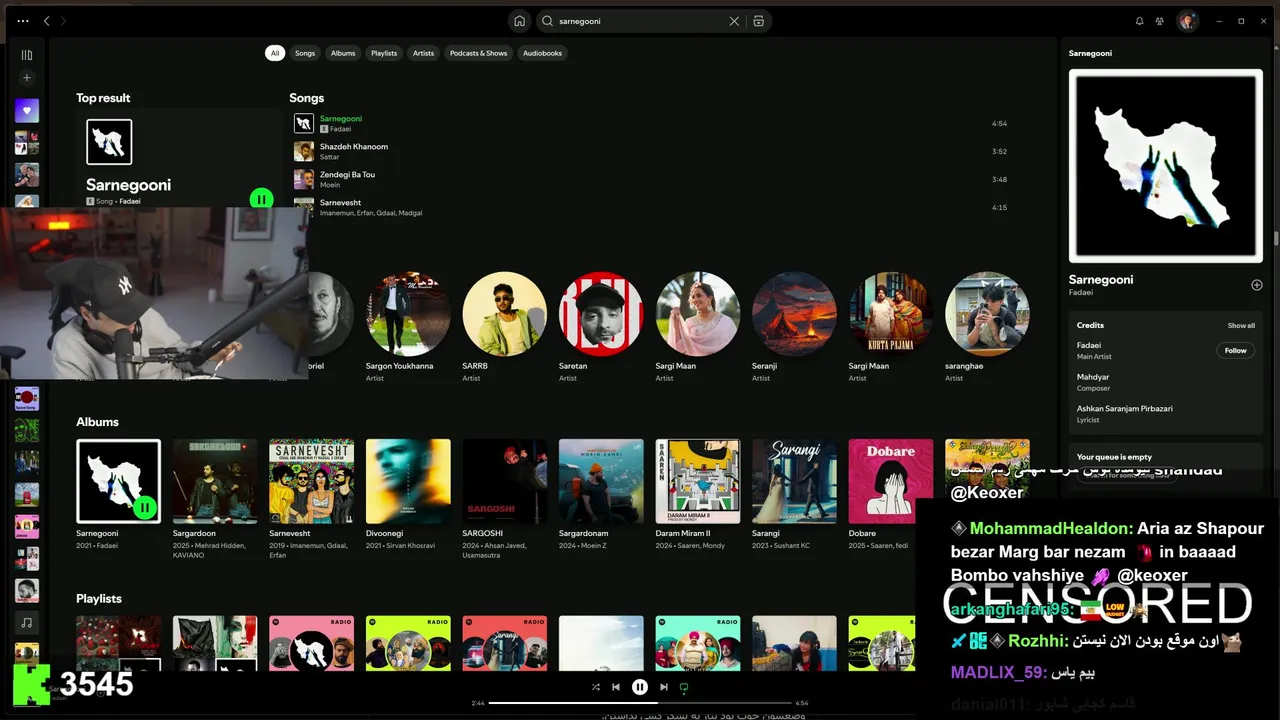The image size is (1280, 720).
Task: Click Mahdyar composer credit
Action: (1093, 377)
